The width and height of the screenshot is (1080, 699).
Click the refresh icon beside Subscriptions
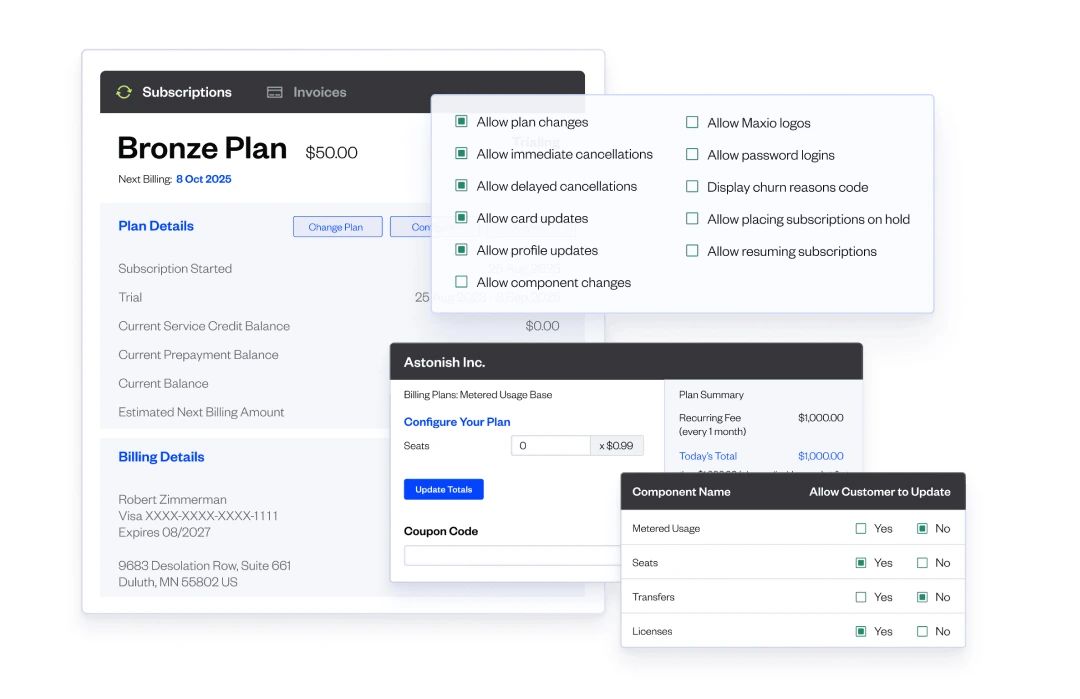[123, 92]
